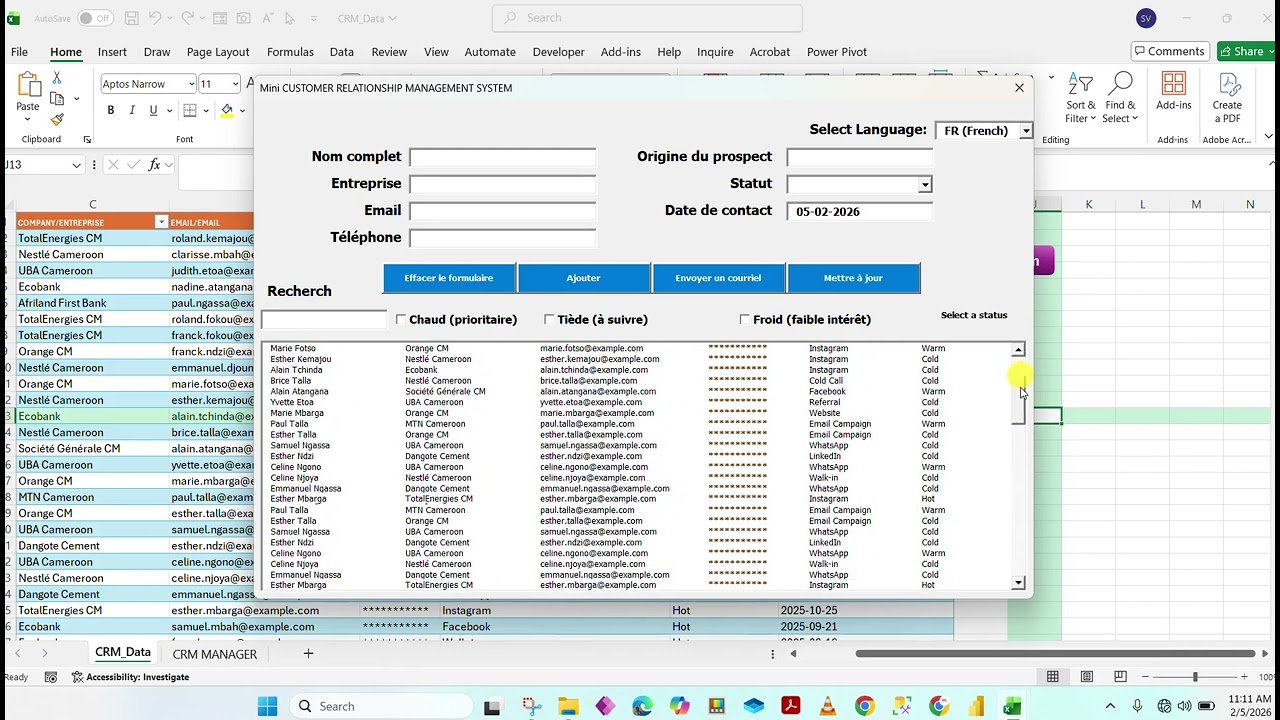Toggle the AutoSave switch
This screenshot has width=1280, height=720.
click(x=95, y=18)
